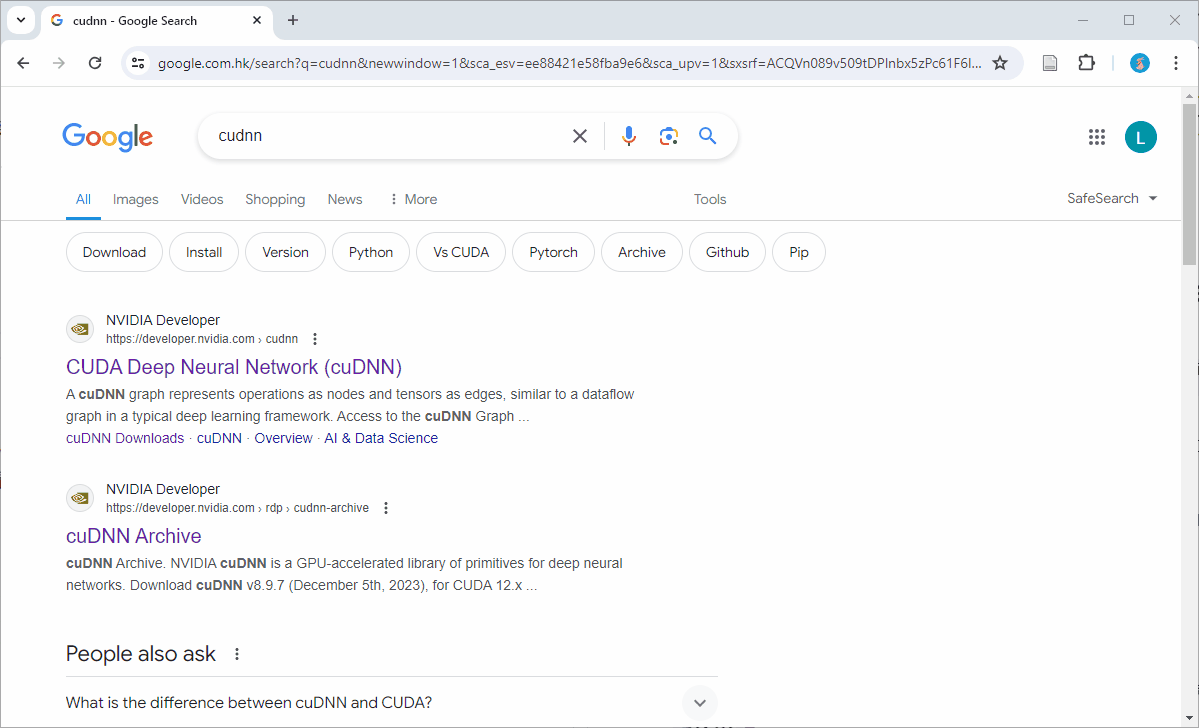Viewport: 1199px width, 728px height.
Task: Switch to the Images tab
Action: [x=135, y=199]
